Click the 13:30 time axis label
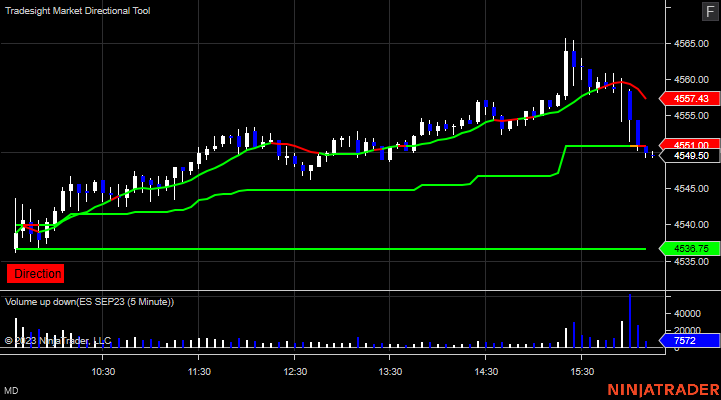The image size is (721, 400). [x=390, y=371]
